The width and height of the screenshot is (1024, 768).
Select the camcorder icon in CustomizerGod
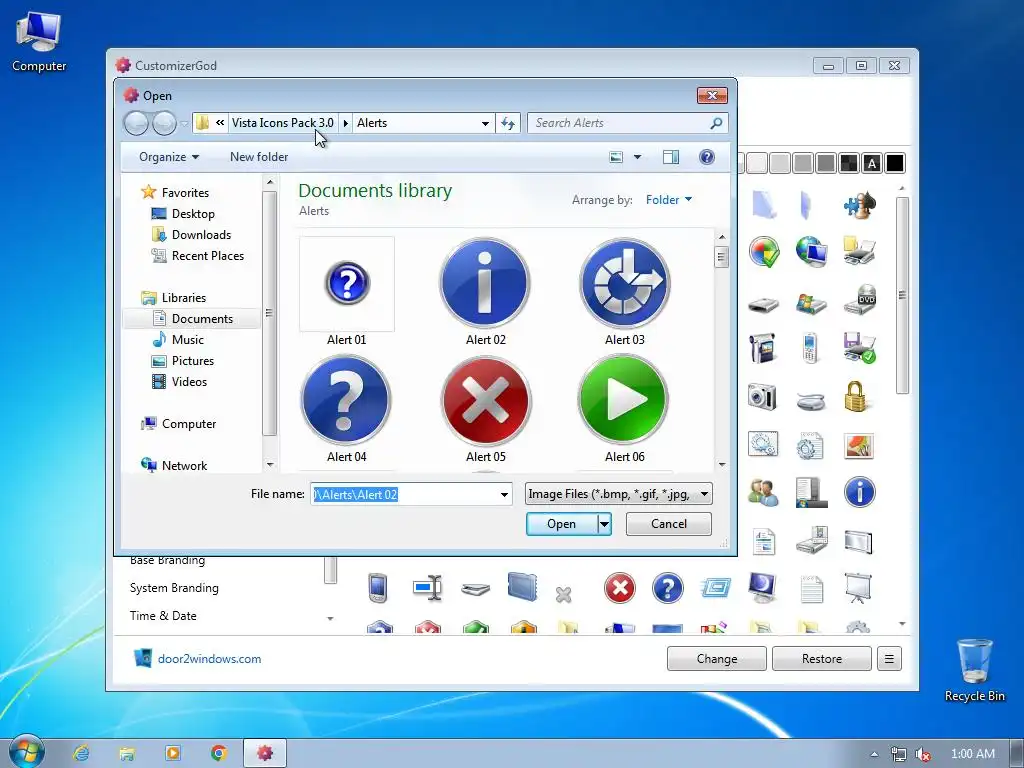point(761,349)
